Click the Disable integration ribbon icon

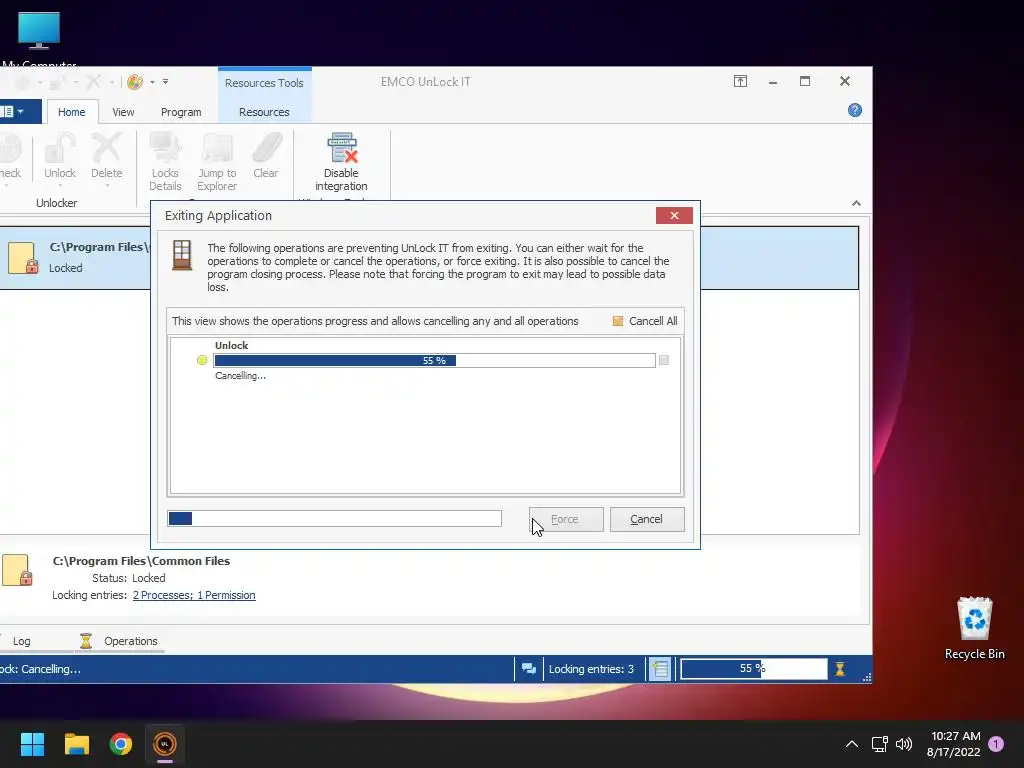click(342, 148)
